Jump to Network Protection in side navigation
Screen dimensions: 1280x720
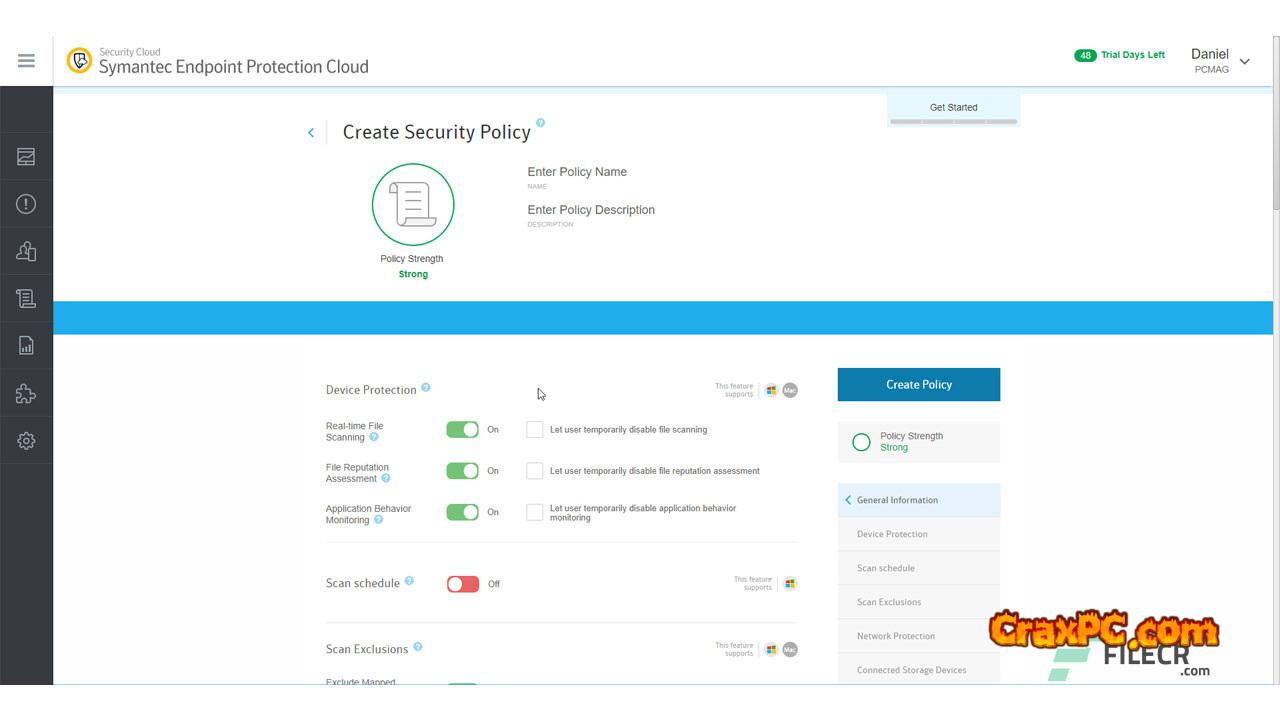point(895,636)
